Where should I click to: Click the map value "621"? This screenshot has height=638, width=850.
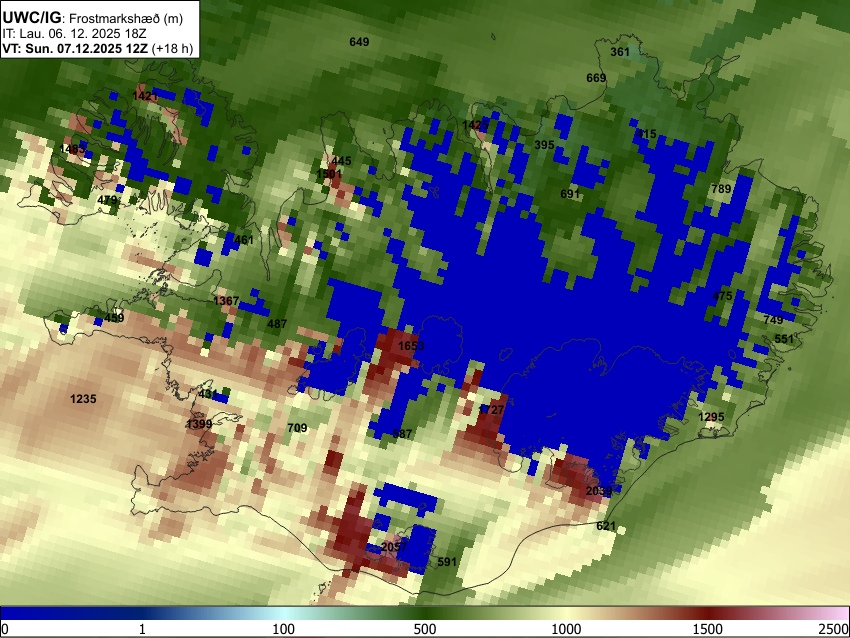[606, 526]
